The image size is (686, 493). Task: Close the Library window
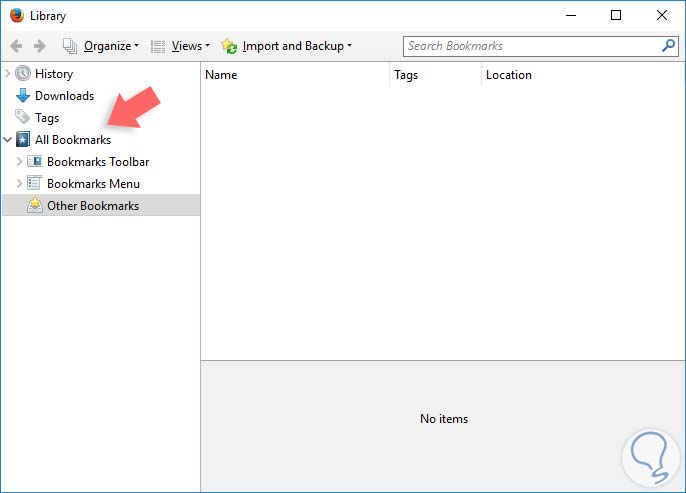pos(662,15)
